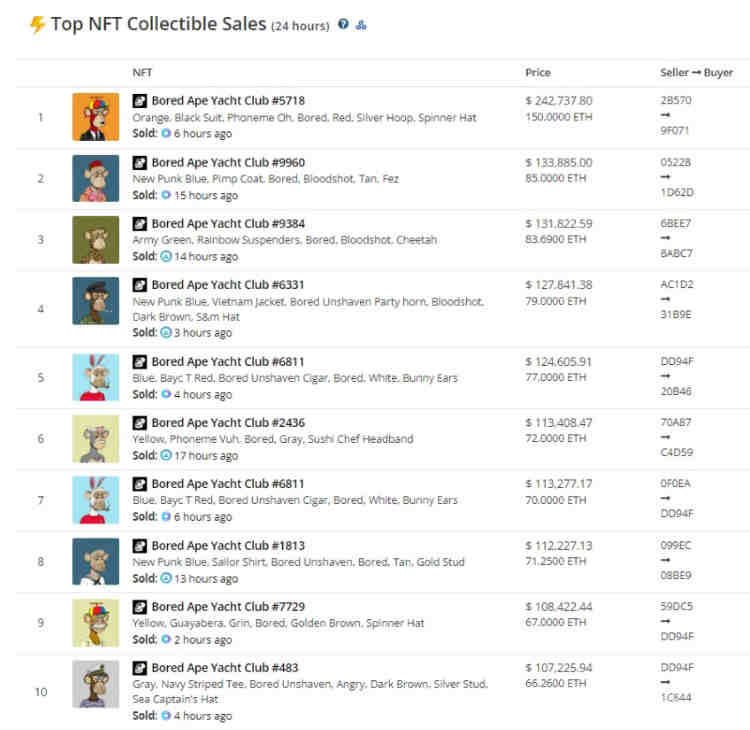Image resolution: width=750 pixels, height=730 pixels.
Task: Click the help question mark icon
Action: [x=343, y=24]
